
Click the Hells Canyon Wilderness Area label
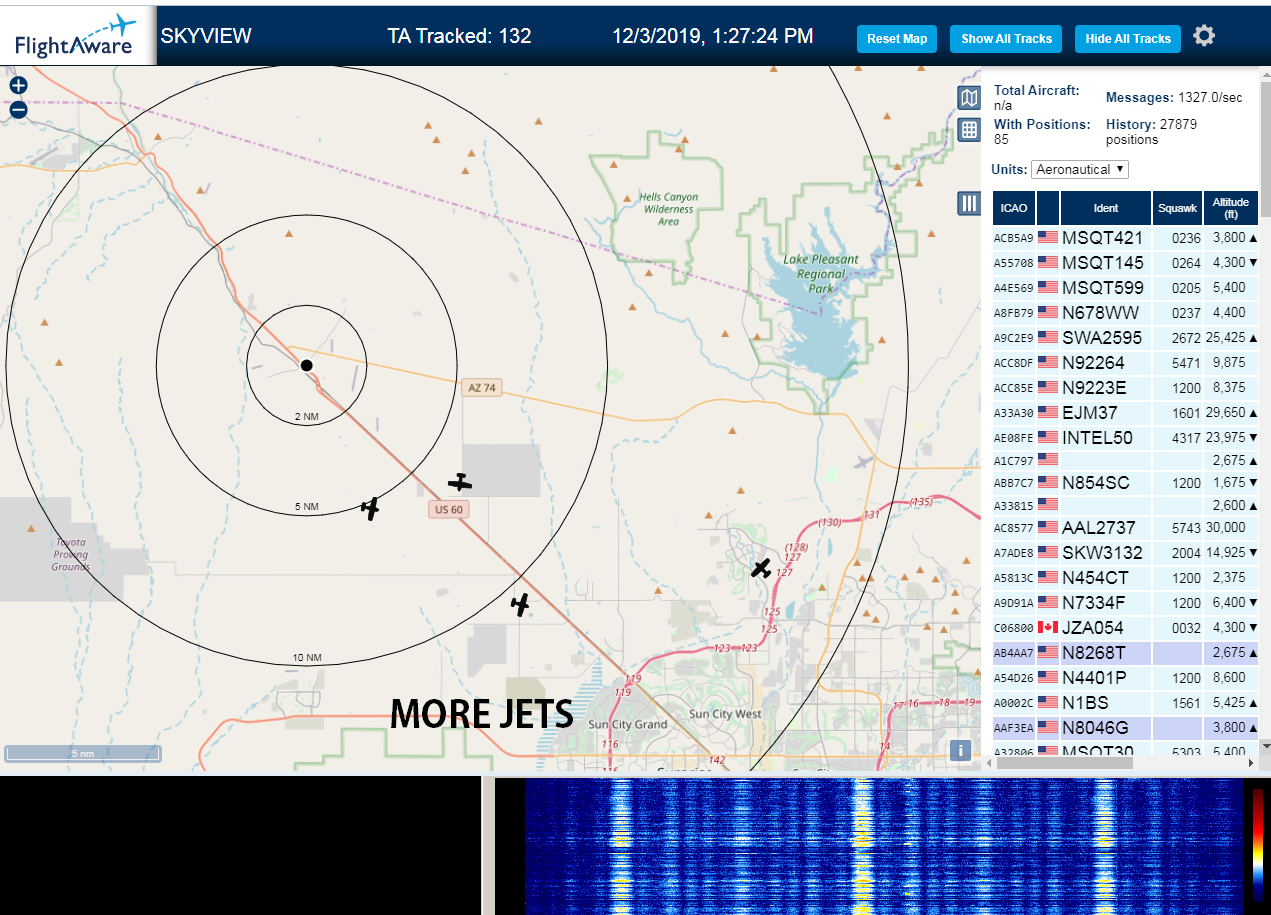coord(669,209)
